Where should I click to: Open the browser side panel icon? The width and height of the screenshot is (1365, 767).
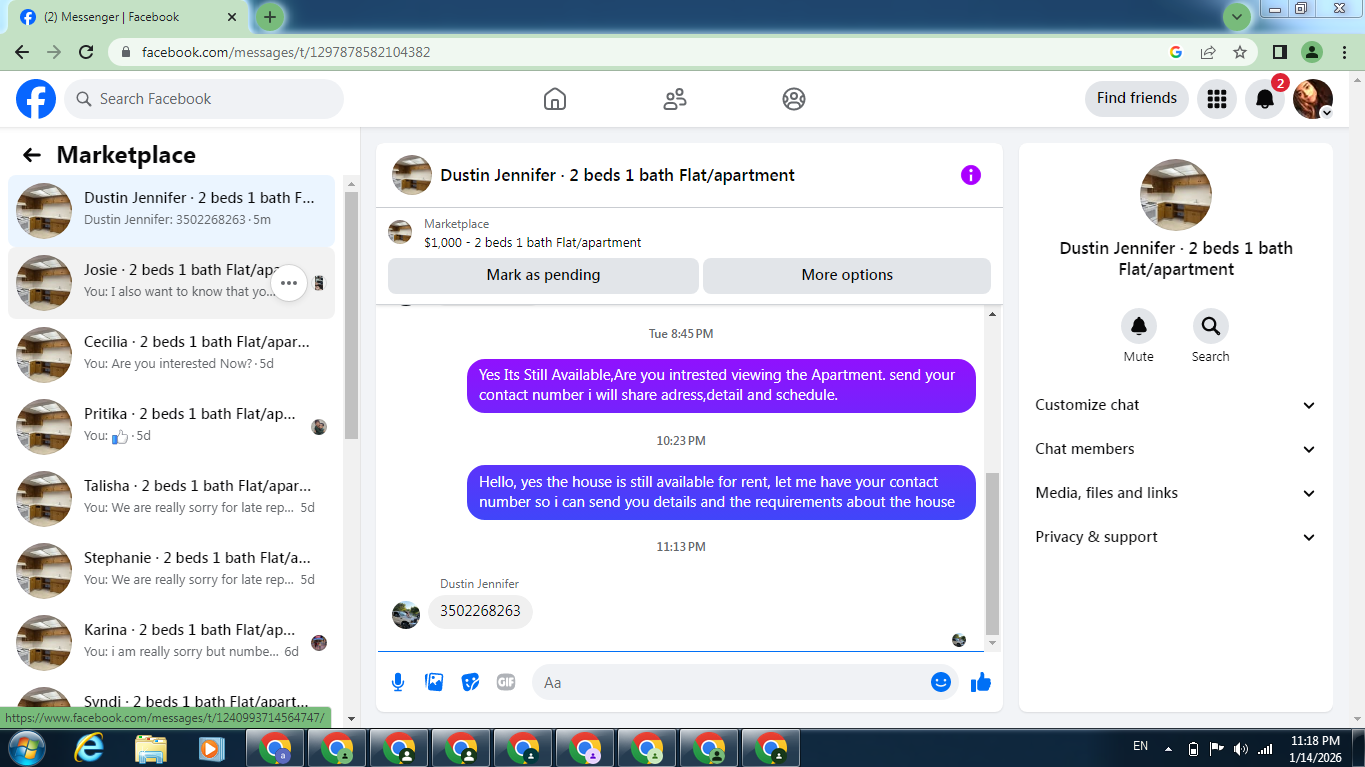pos(1279,52)
